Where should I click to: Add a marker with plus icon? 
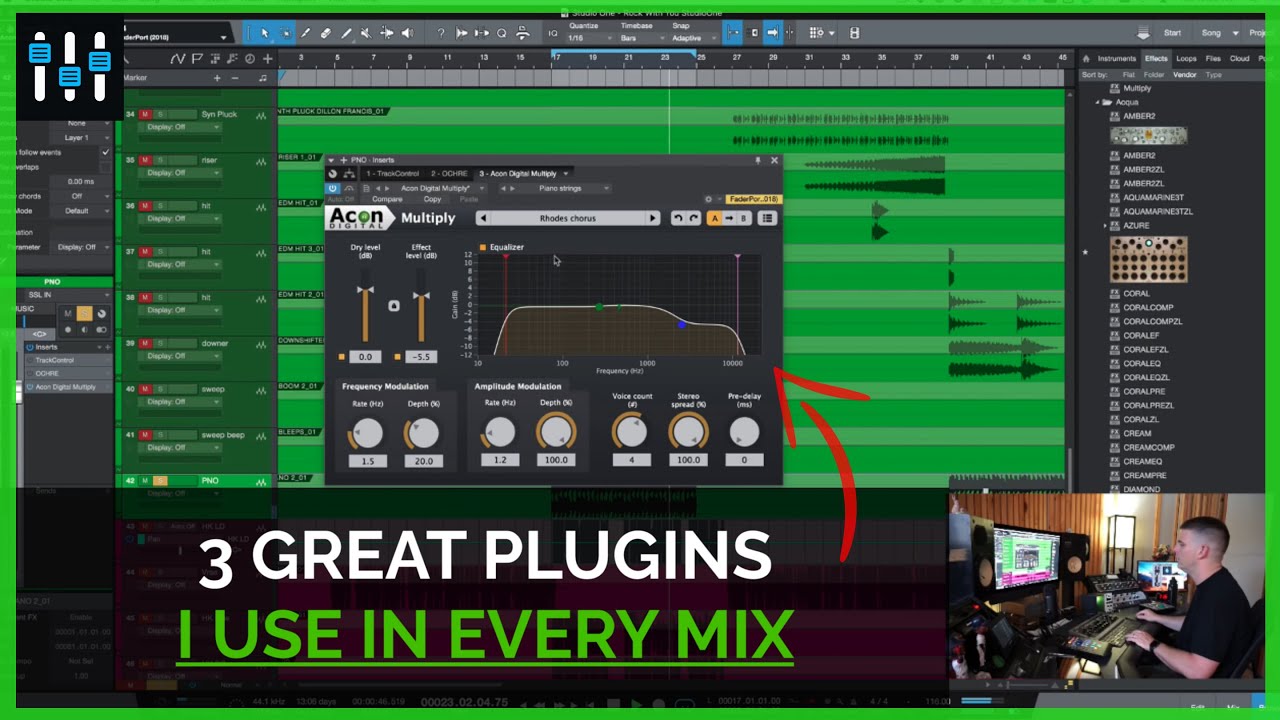click(x=217, y=78)
